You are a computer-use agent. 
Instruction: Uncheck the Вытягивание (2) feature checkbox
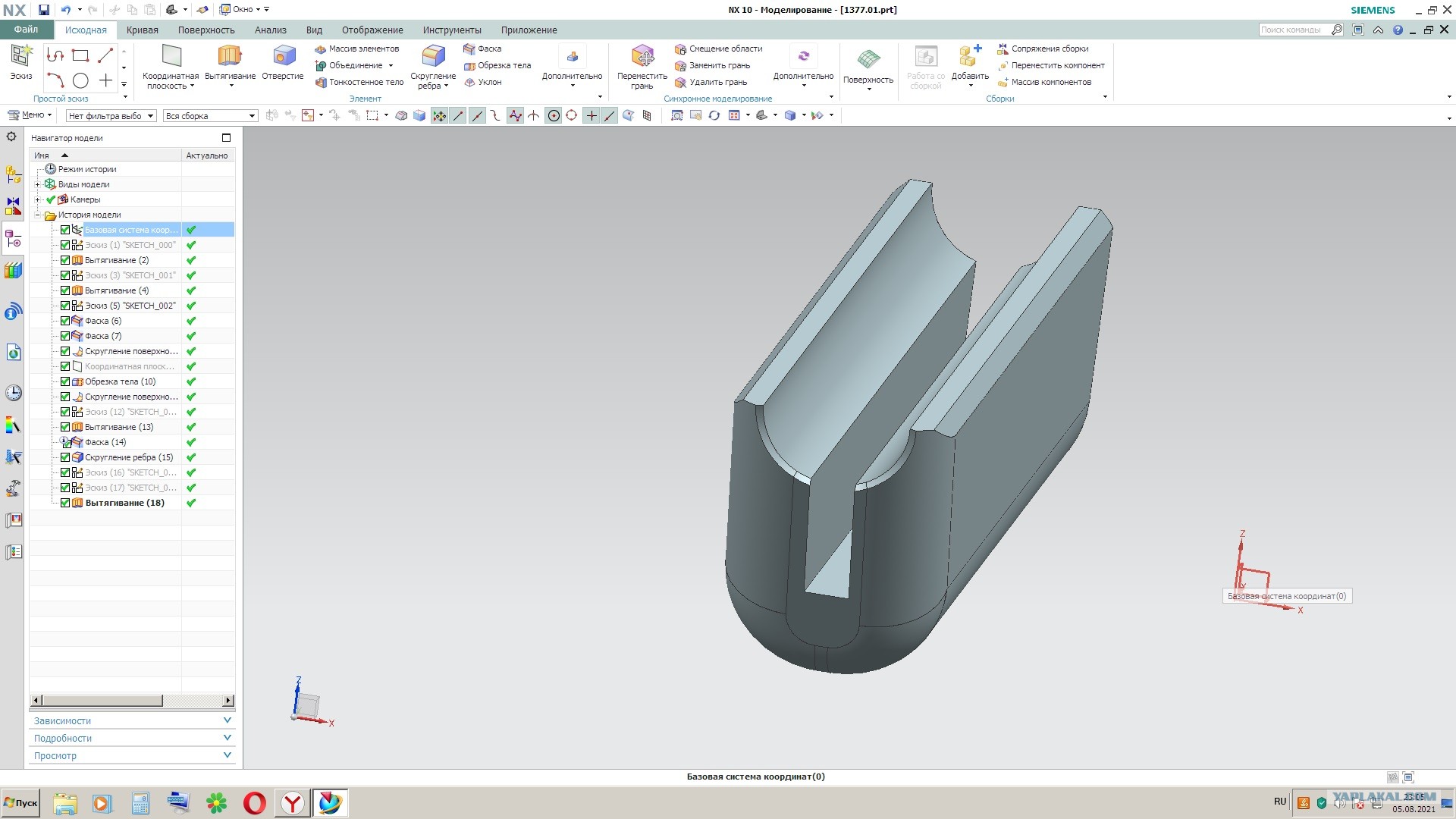point(65,260)
